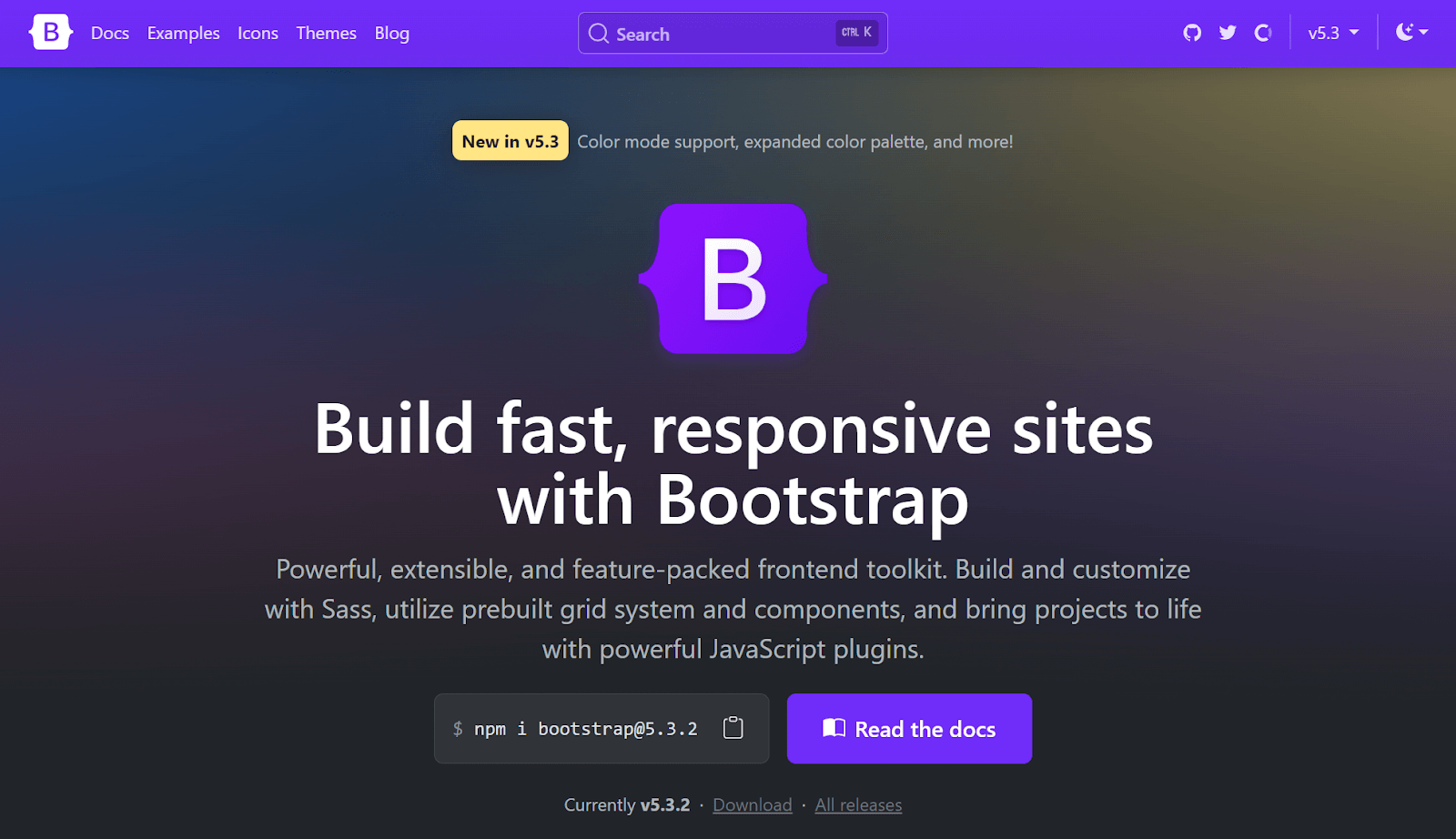The height and width of the screenshot is (839, 1456).
Task: Click the Twitter bird icon
Action: 1227,32
